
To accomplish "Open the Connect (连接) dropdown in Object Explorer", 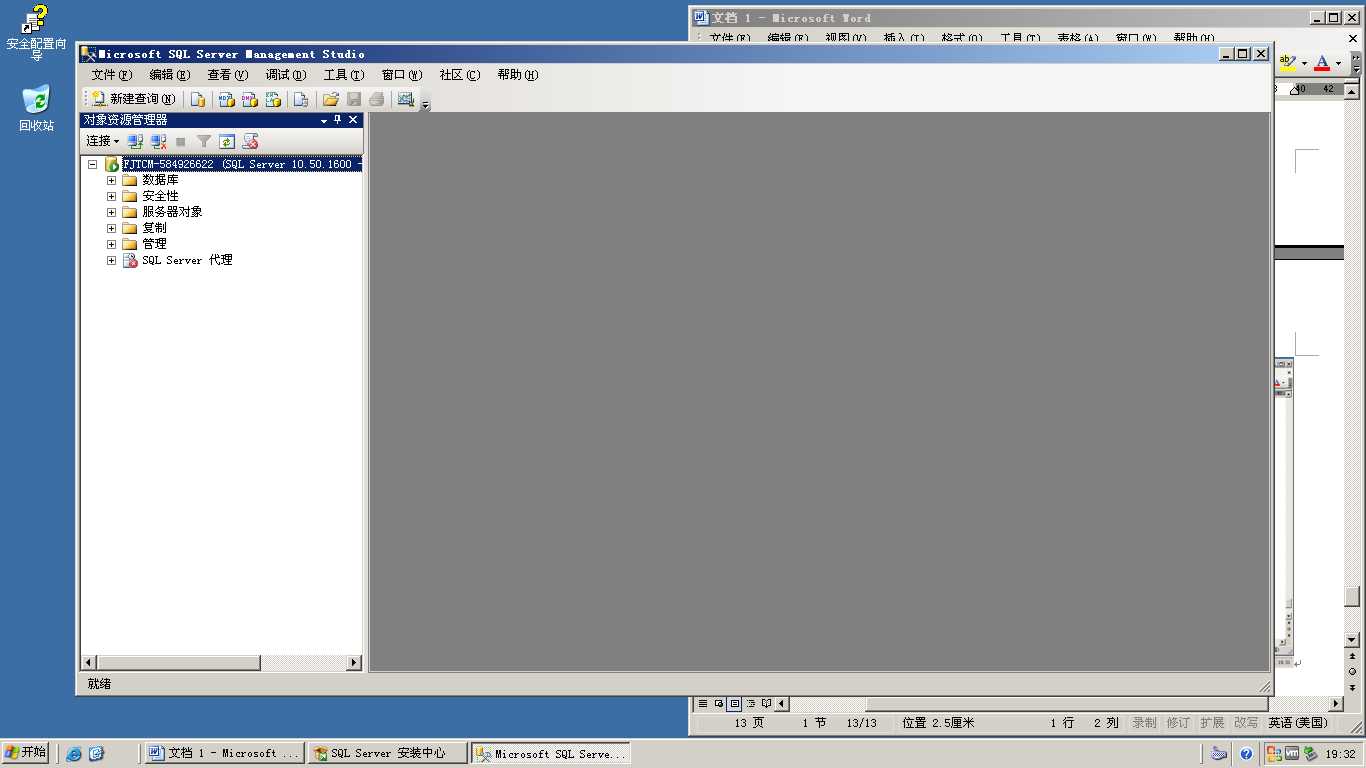I will (x=102, y=141).
